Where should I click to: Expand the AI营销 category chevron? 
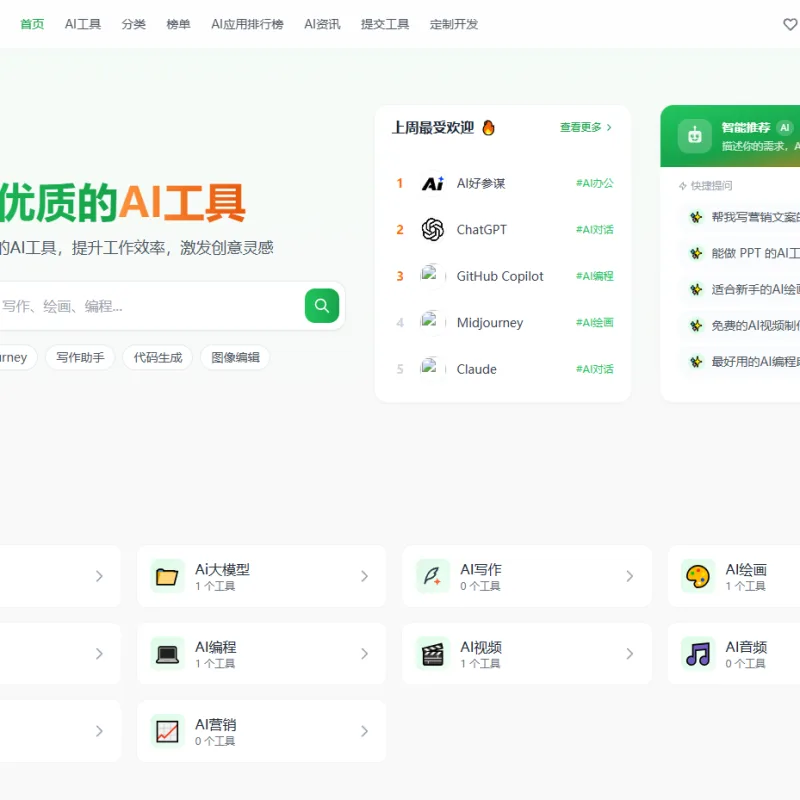click(x=364, y=731)
